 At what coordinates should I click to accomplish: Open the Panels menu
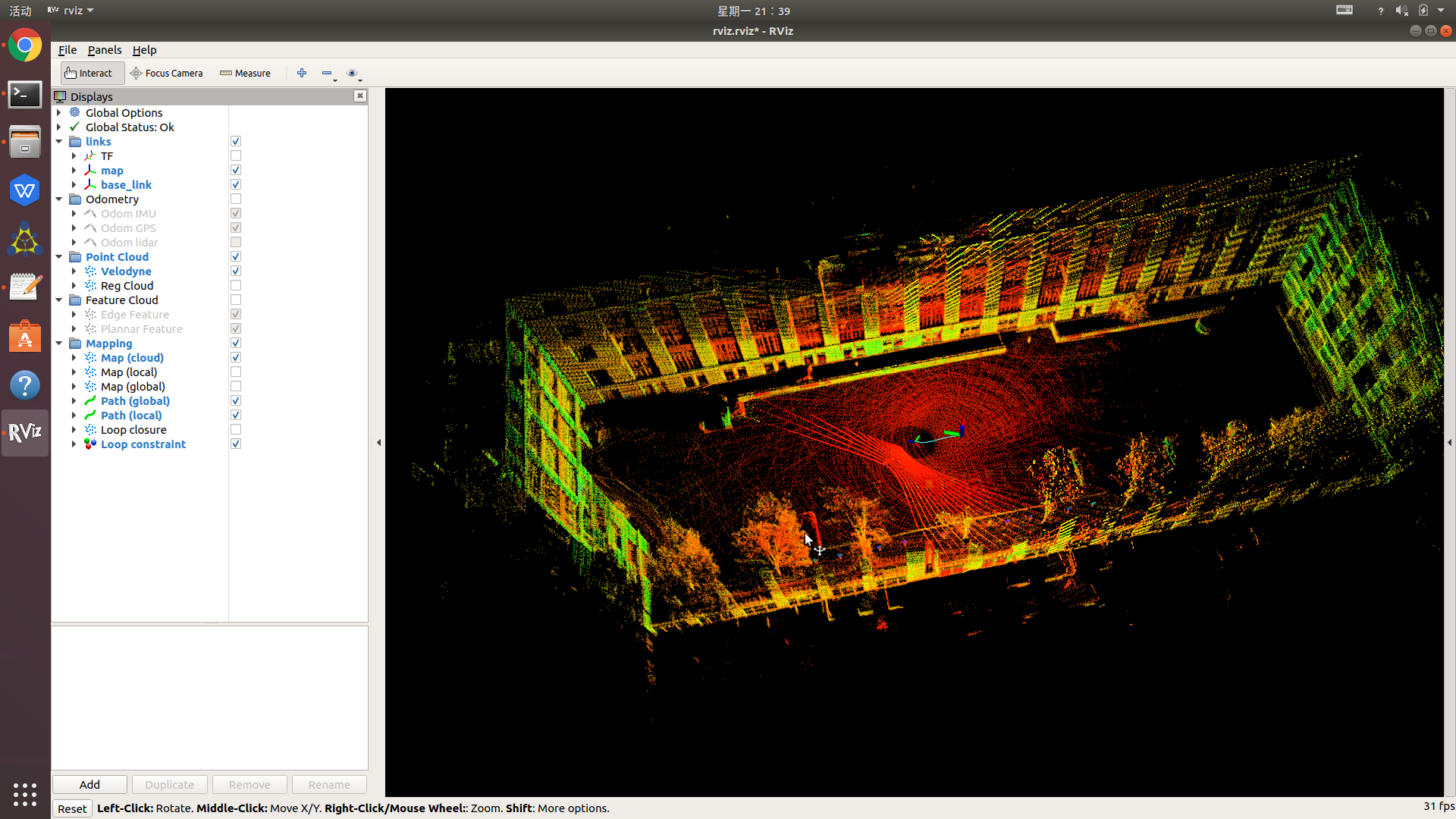pyautogui.click(x=104, y=50)
